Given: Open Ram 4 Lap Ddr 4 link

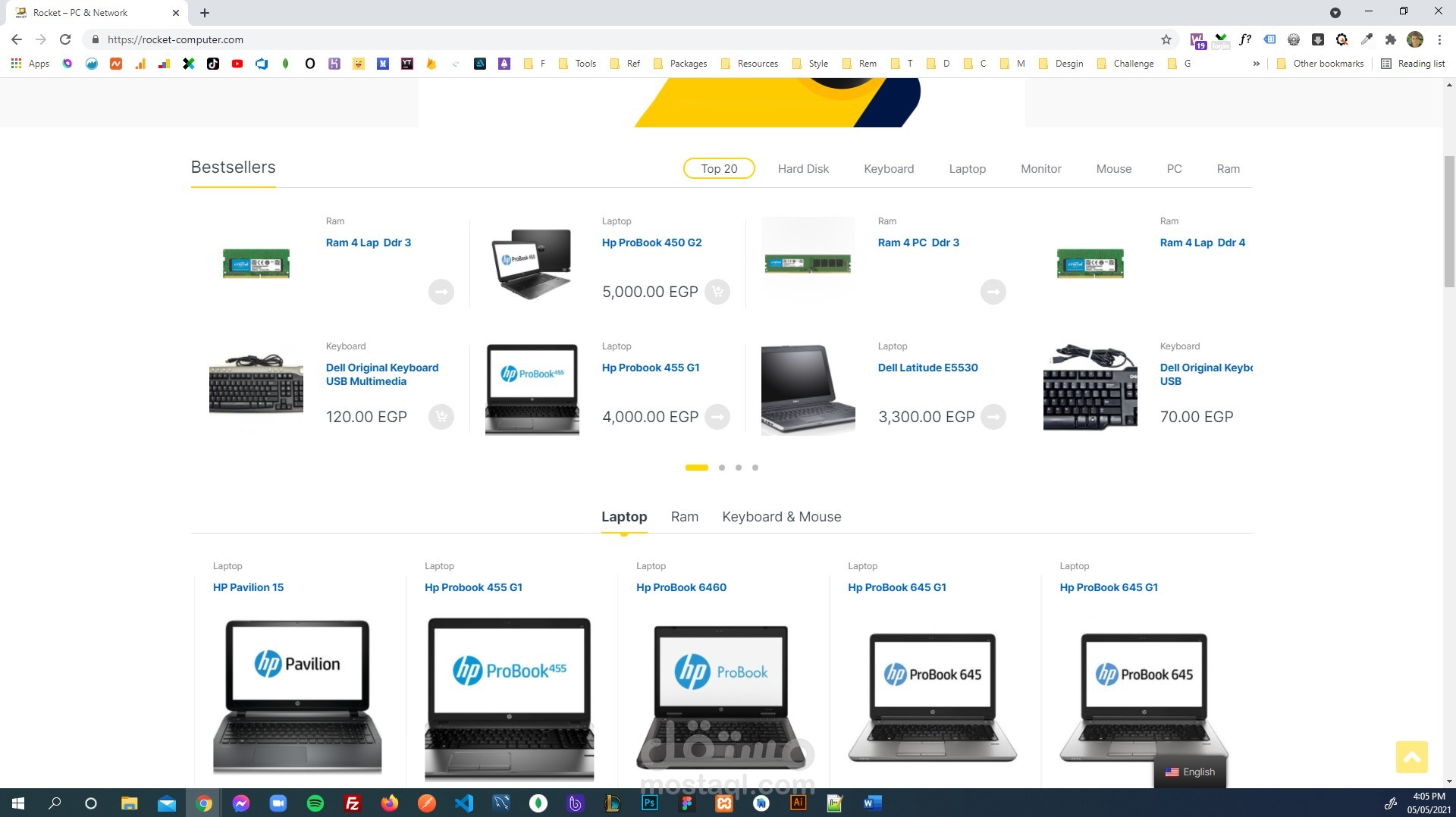Looking at the screenshot, I should click(x=1202, y=243).
